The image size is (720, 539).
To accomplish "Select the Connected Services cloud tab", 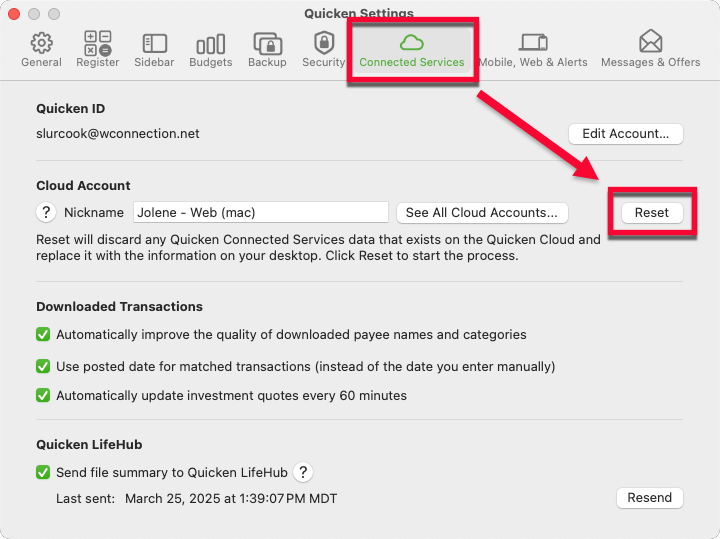I will click(412, 51).
